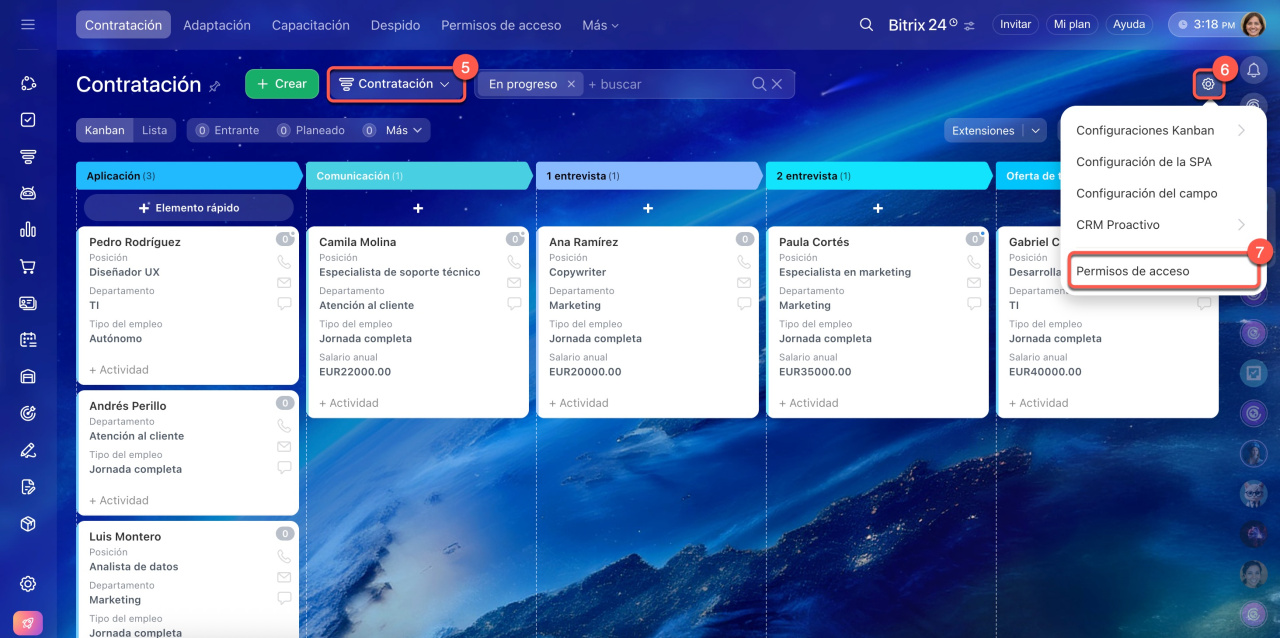Click the search input field

pyautogui.click(x=665, y=85)
